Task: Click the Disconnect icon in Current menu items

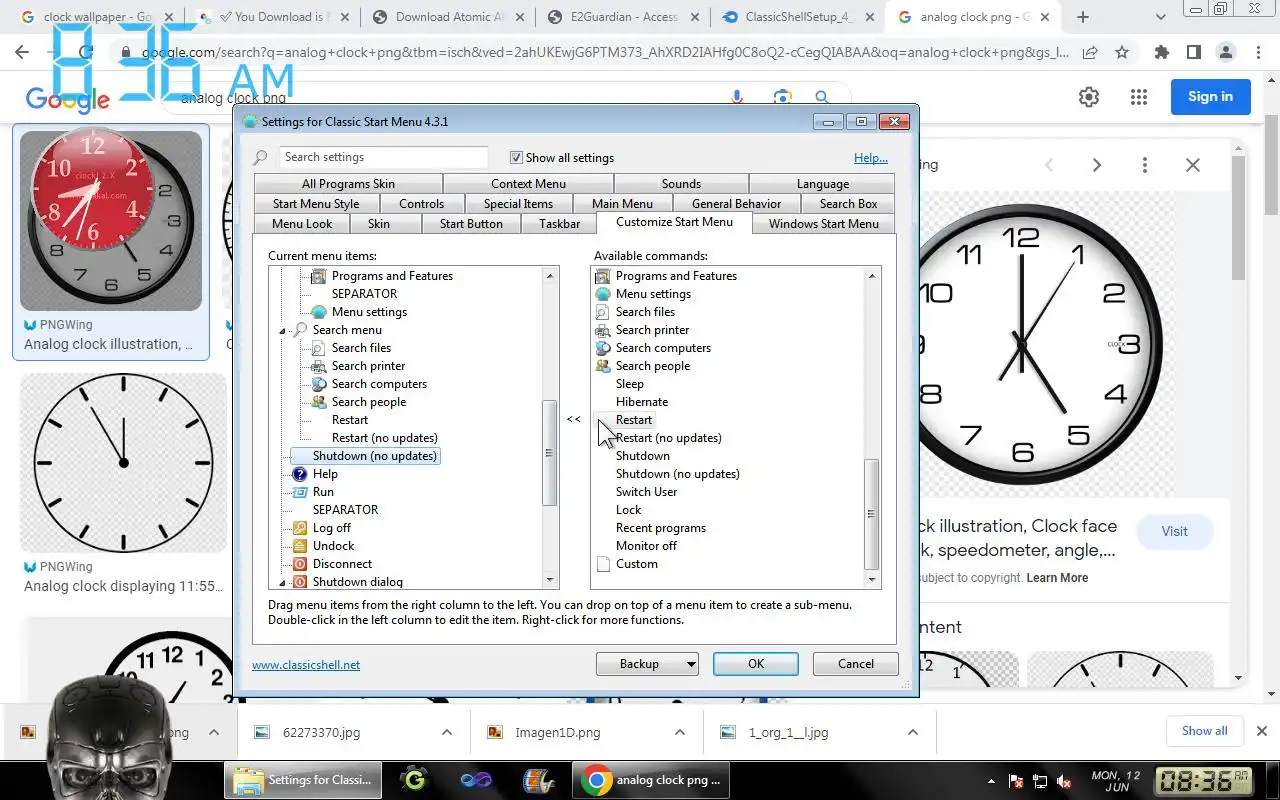Action: 299,564
